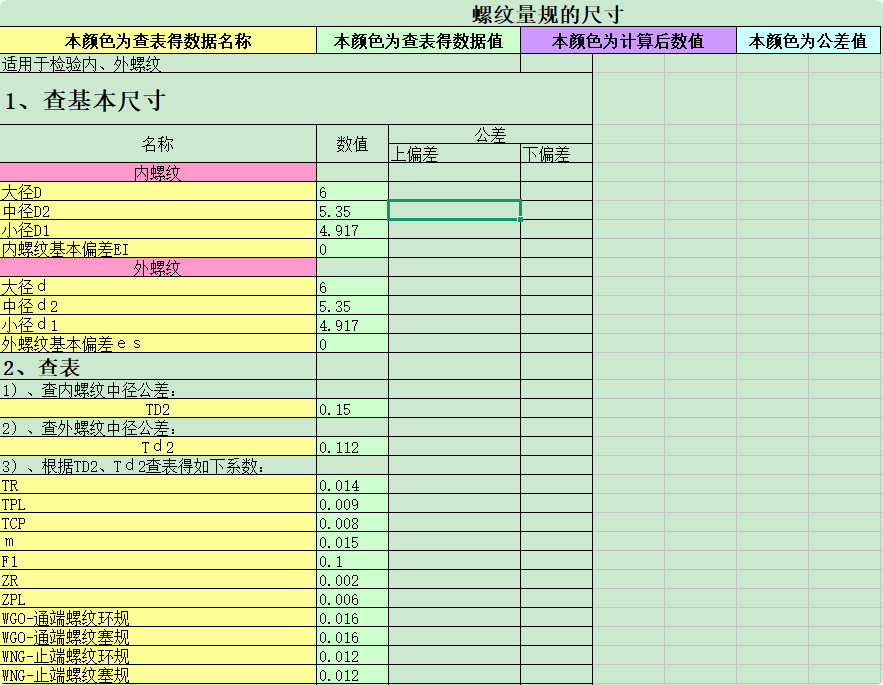Screen dimensions: 883x685
Task: Click the WGO-通端螺纹环规 label cell
Action: tap(158, 618)
